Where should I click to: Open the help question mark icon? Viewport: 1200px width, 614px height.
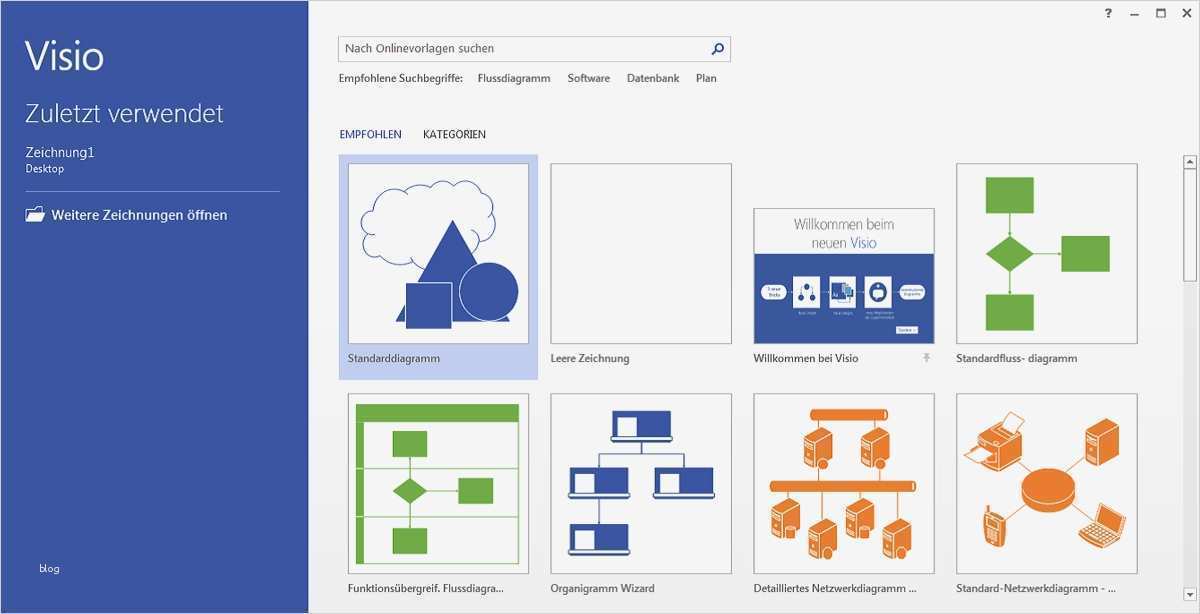[x=1108, y=13]
